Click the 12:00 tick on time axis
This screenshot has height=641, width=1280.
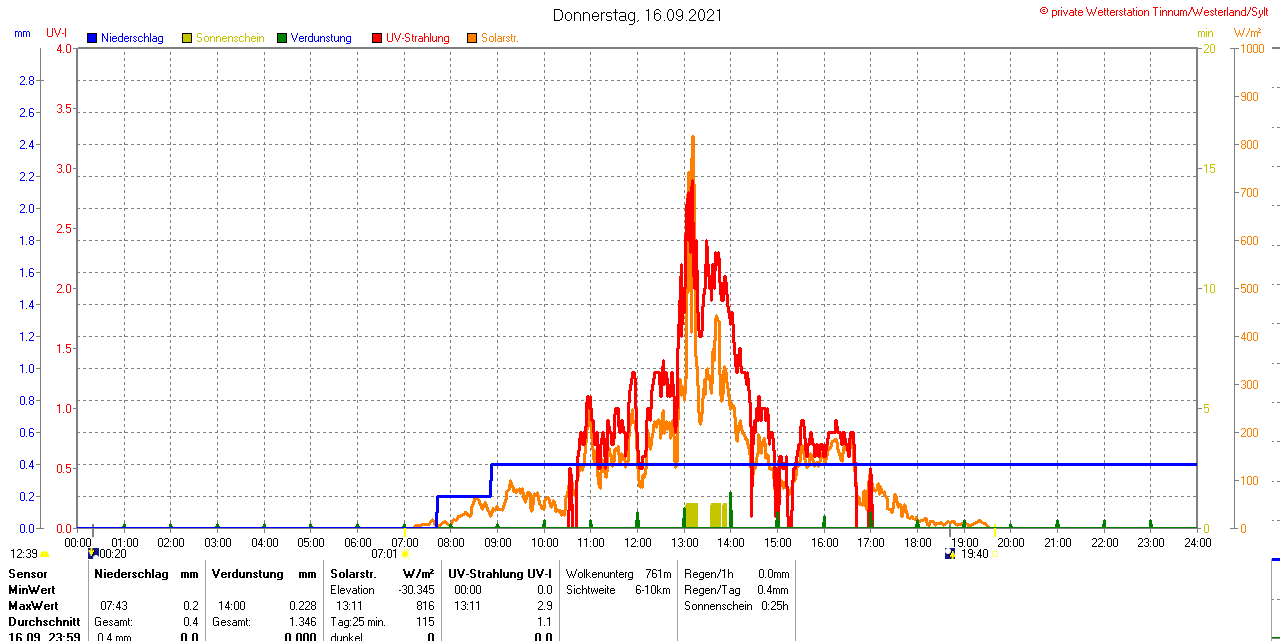638,543
